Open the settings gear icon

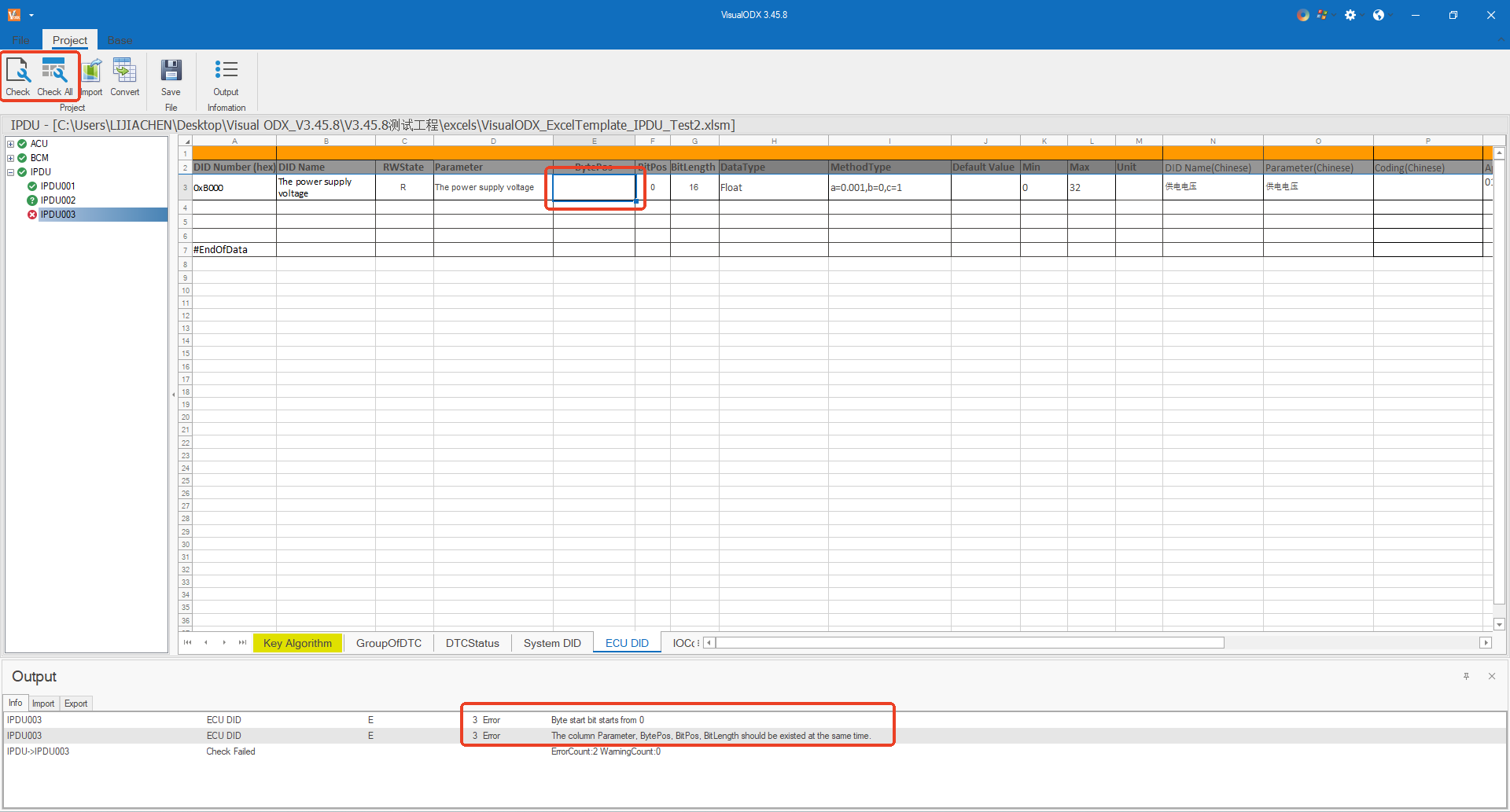click(1350, 15)
